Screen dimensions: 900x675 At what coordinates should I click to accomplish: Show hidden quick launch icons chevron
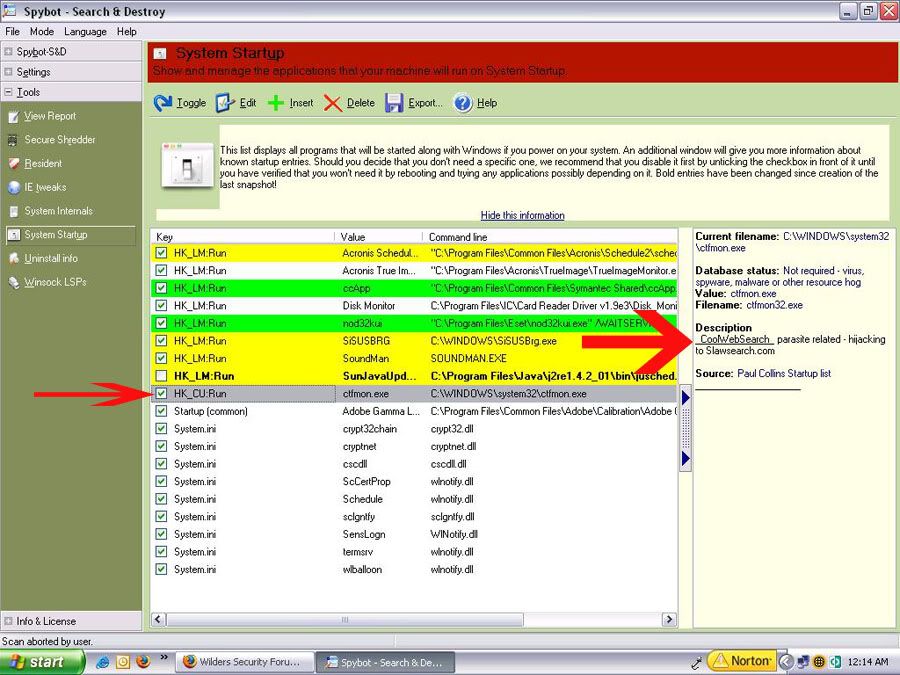[x=164, y=657]
